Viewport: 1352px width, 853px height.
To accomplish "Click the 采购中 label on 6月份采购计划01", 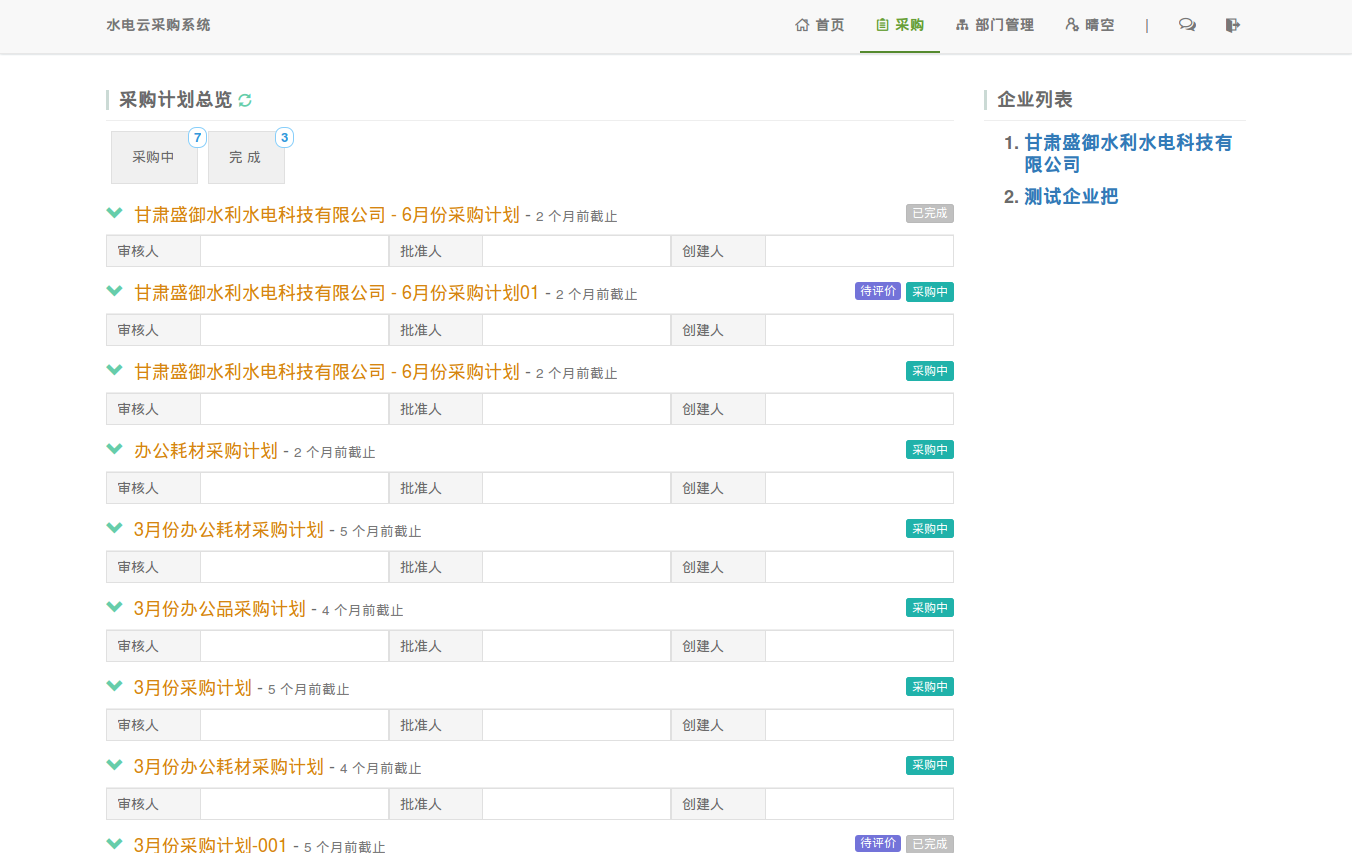I will click(930, 292).
